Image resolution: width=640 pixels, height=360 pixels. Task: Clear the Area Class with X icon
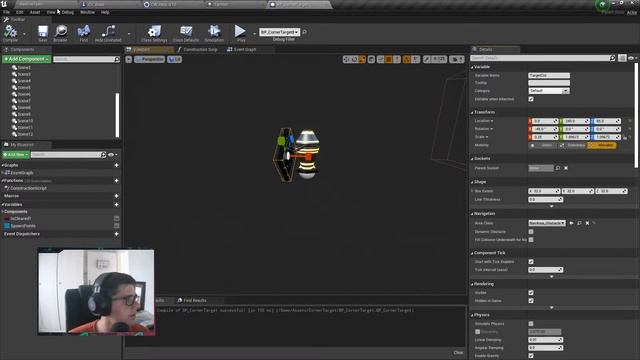pos(587,223)
